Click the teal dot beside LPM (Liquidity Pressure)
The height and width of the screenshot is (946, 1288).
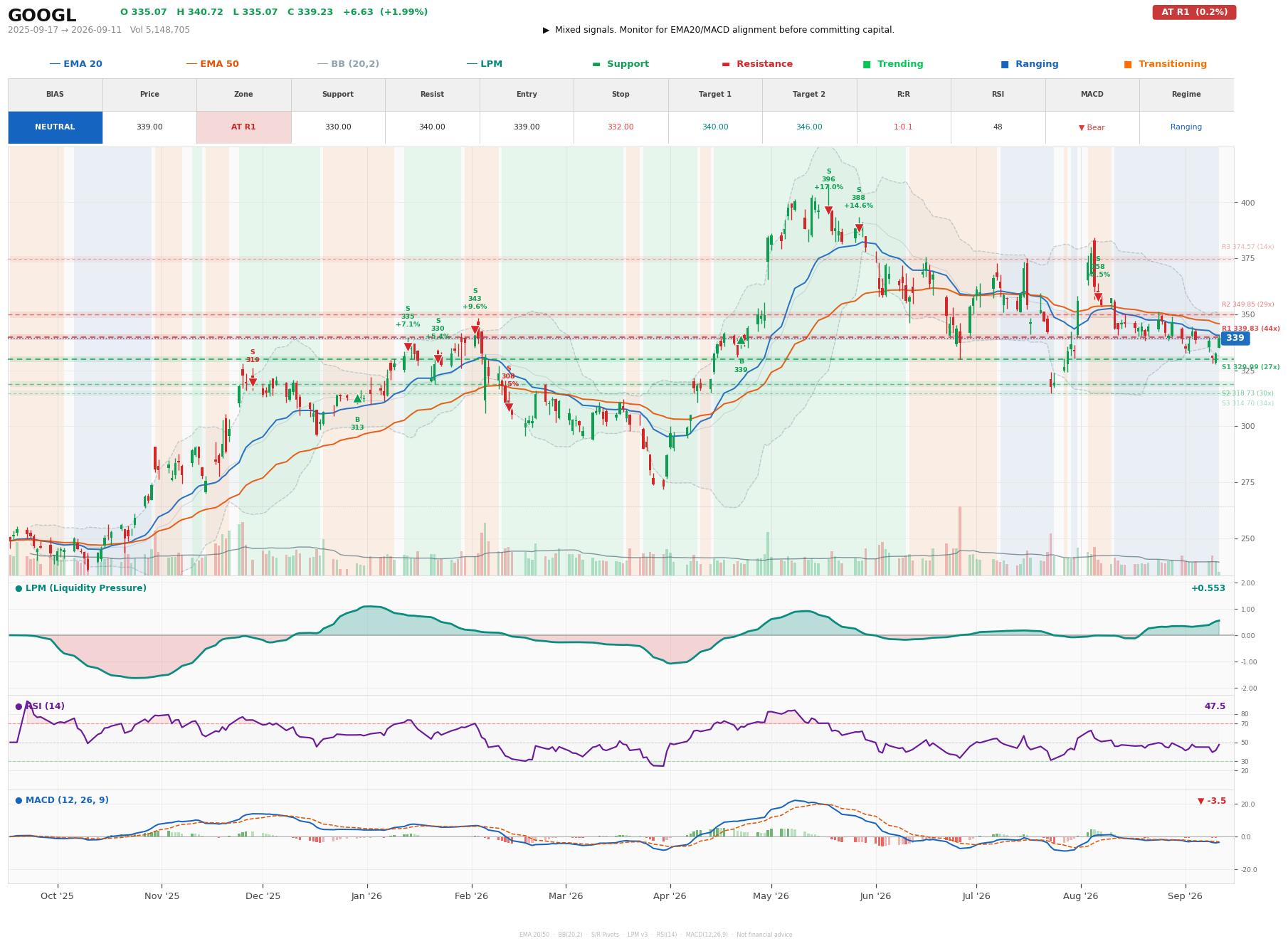coord(19,588)
